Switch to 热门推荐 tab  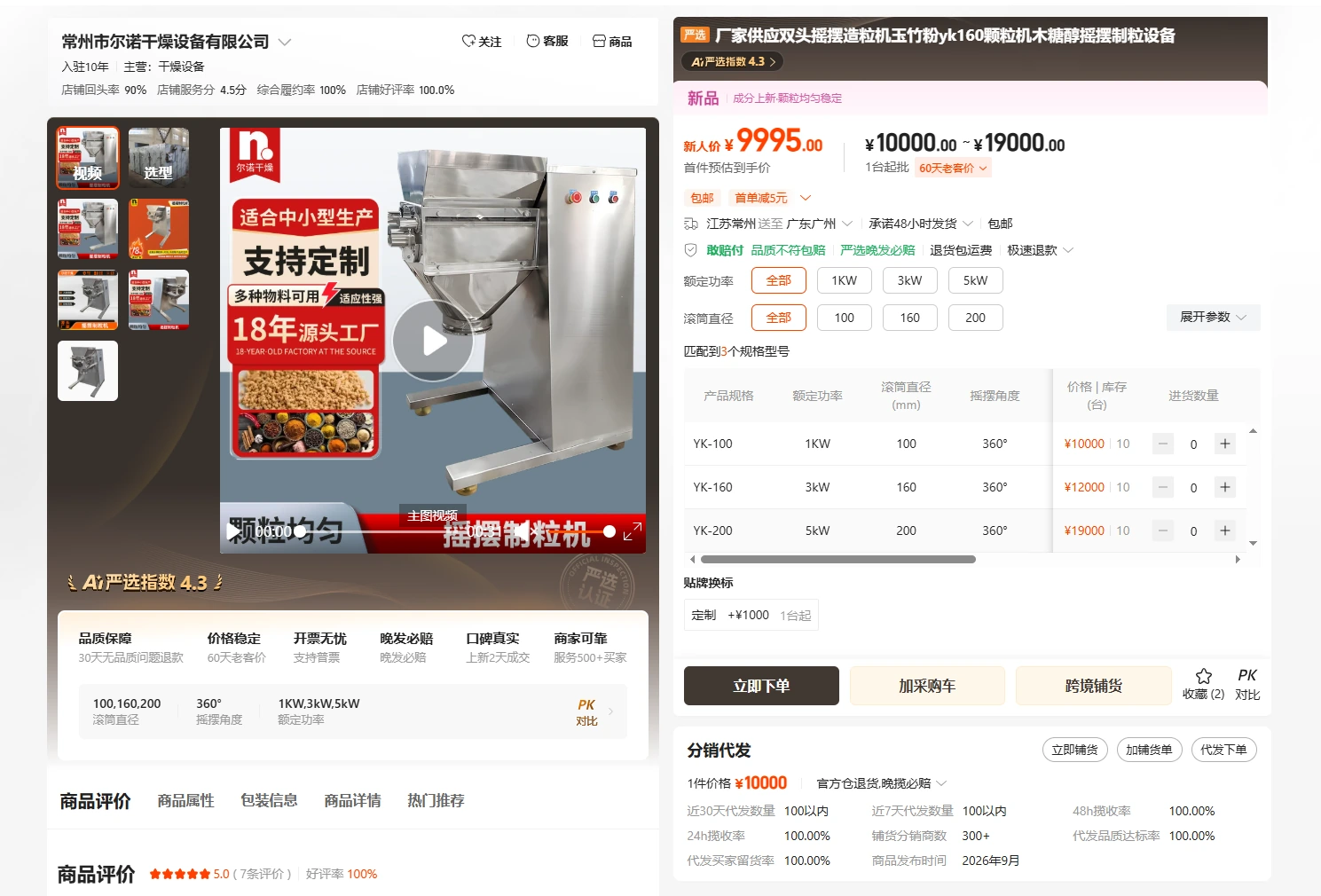pyautogui.click(x=436, y=800)
